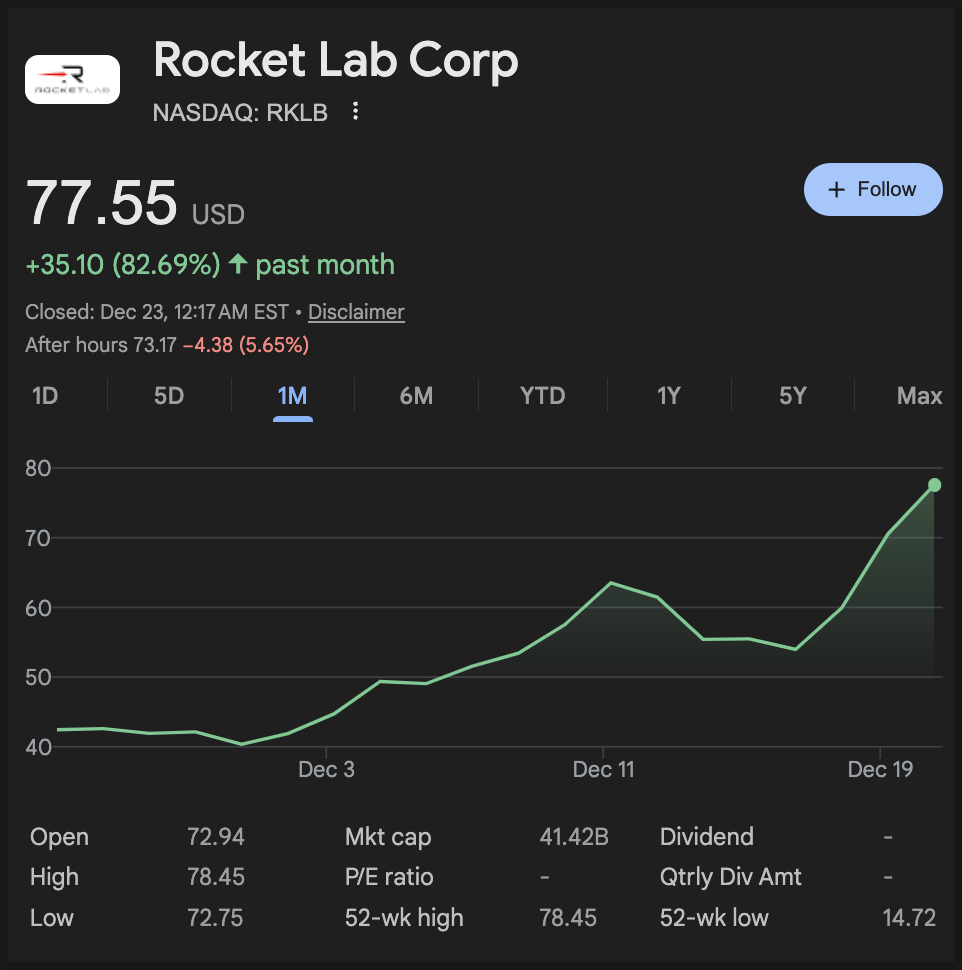Open the three-dot menu beside NASDAQ: RKLB
Image resolution: width=962 pixels, height=970 pixels.
click(x=355, y=112)
